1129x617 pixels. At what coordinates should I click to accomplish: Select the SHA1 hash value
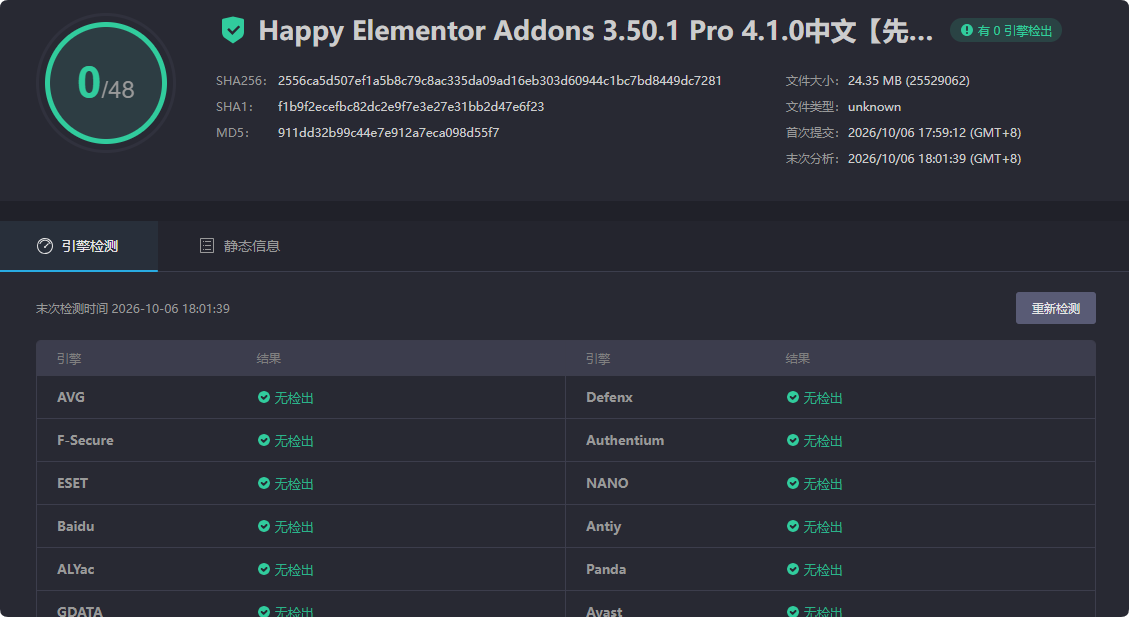(411, 107)
